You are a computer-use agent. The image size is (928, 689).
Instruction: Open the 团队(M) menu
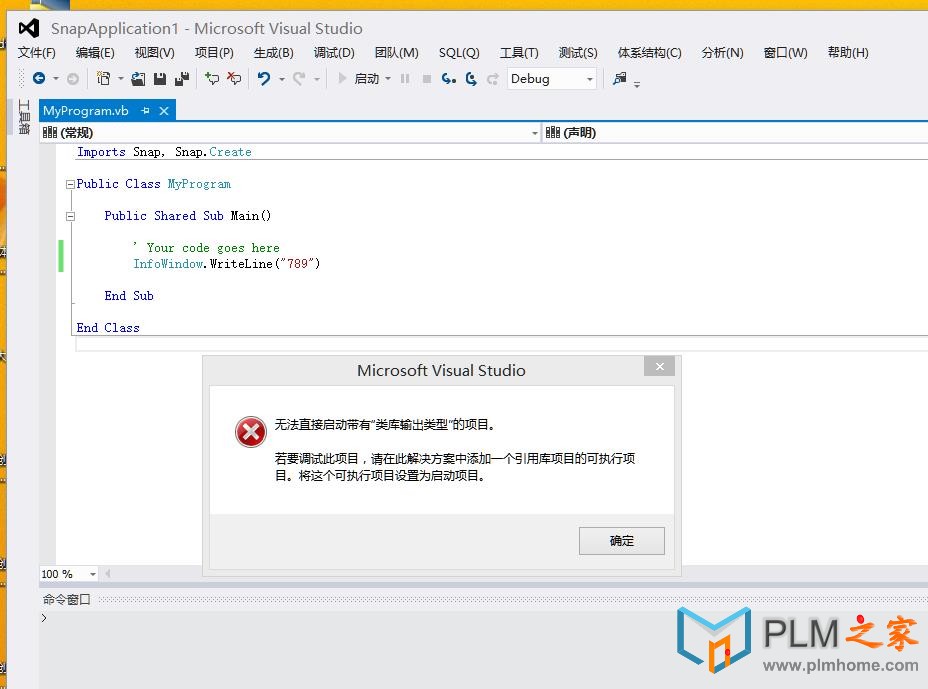pos(397,53)
